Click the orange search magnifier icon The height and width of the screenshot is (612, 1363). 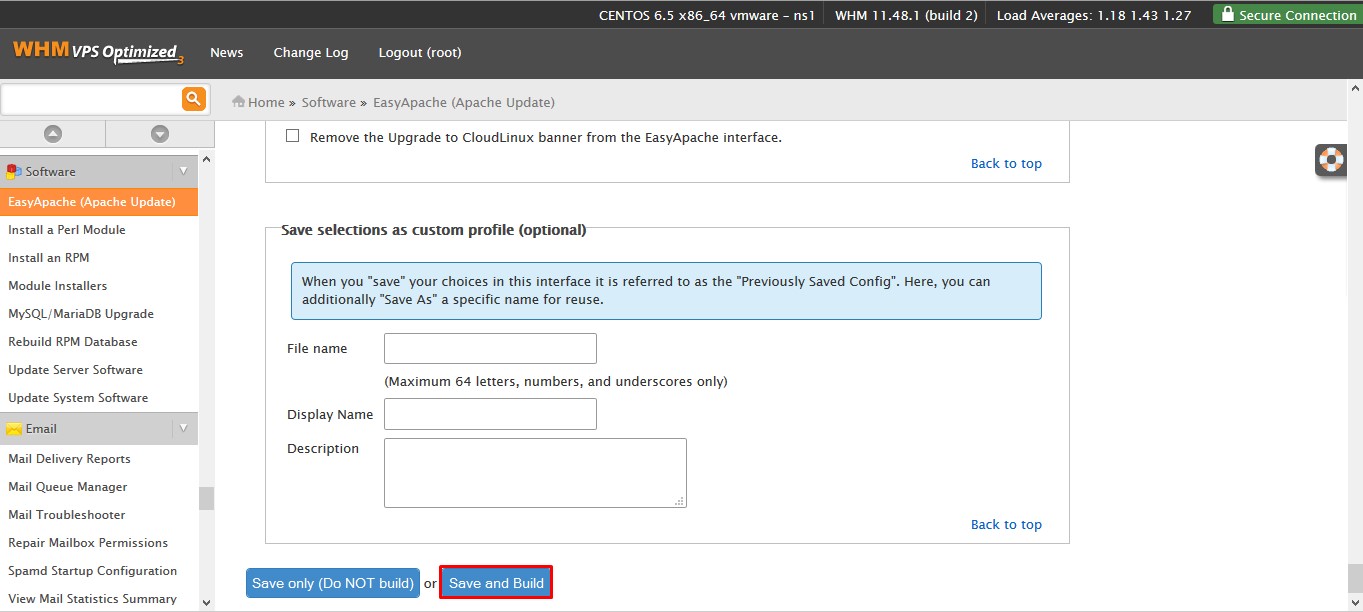point(193,98)
